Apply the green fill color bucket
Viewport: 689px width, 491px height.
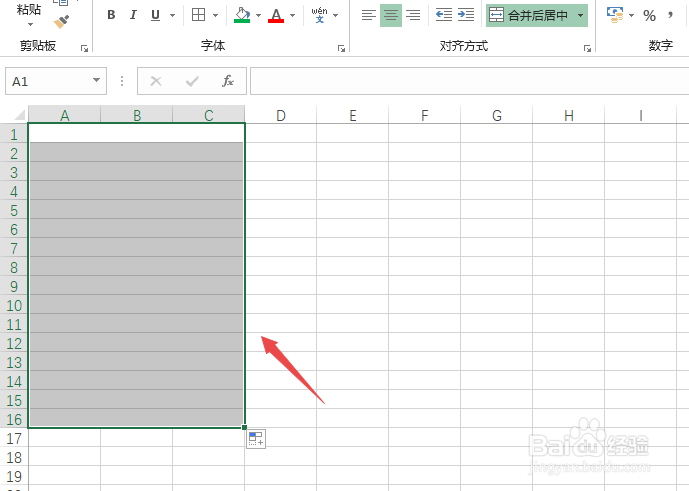click(x=242, y=15)
